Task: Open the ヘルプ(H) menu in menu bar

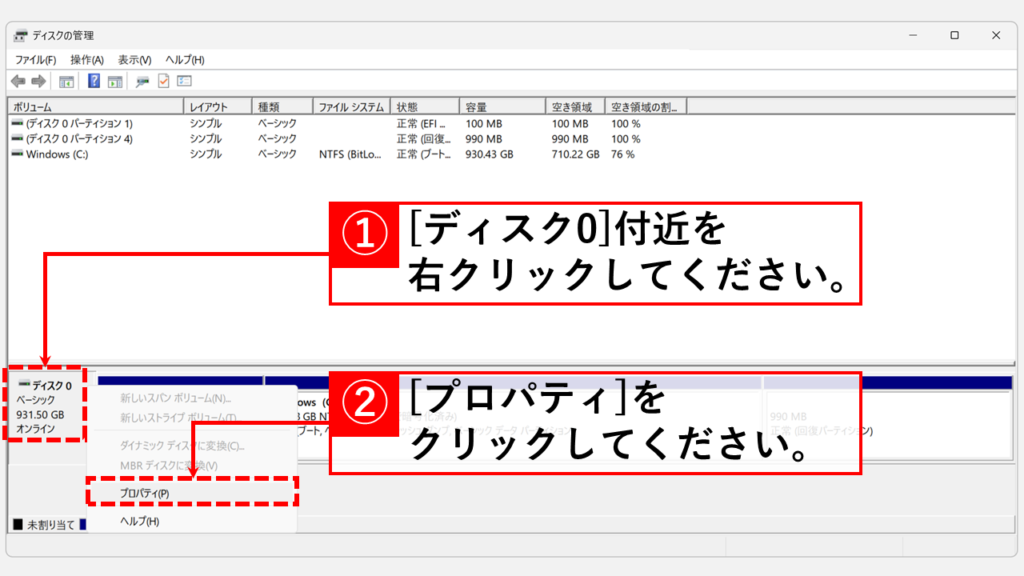Action: [x=184, y=60]
